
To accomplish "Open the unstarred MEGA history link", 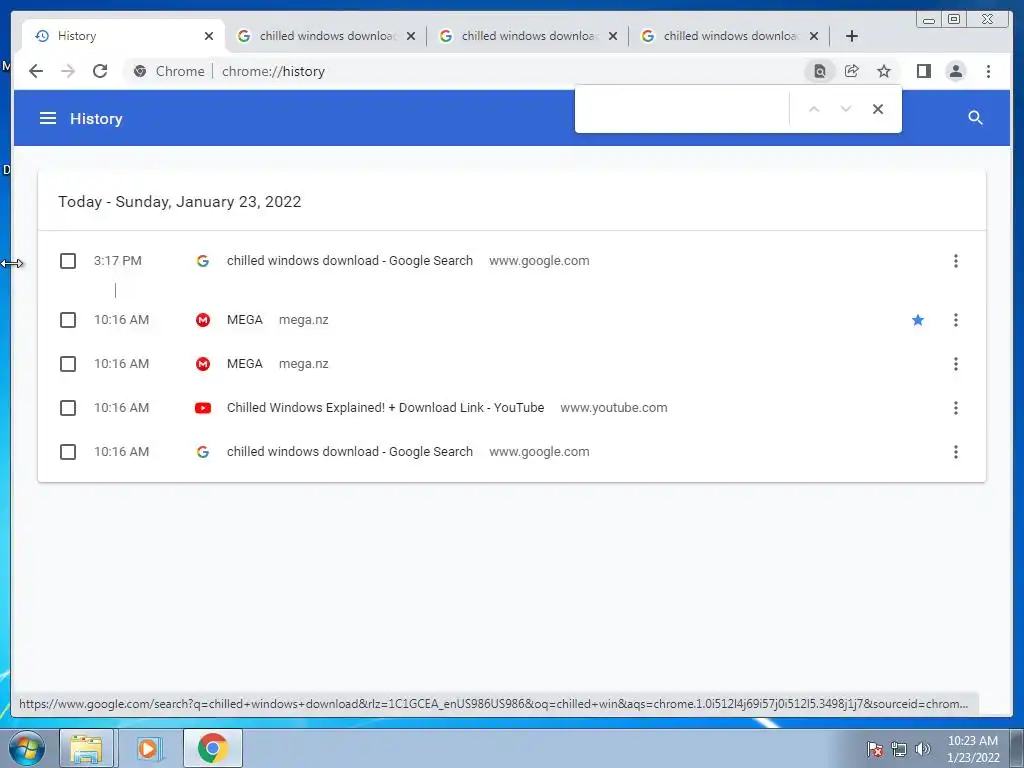I will click(x=245, y=364).
